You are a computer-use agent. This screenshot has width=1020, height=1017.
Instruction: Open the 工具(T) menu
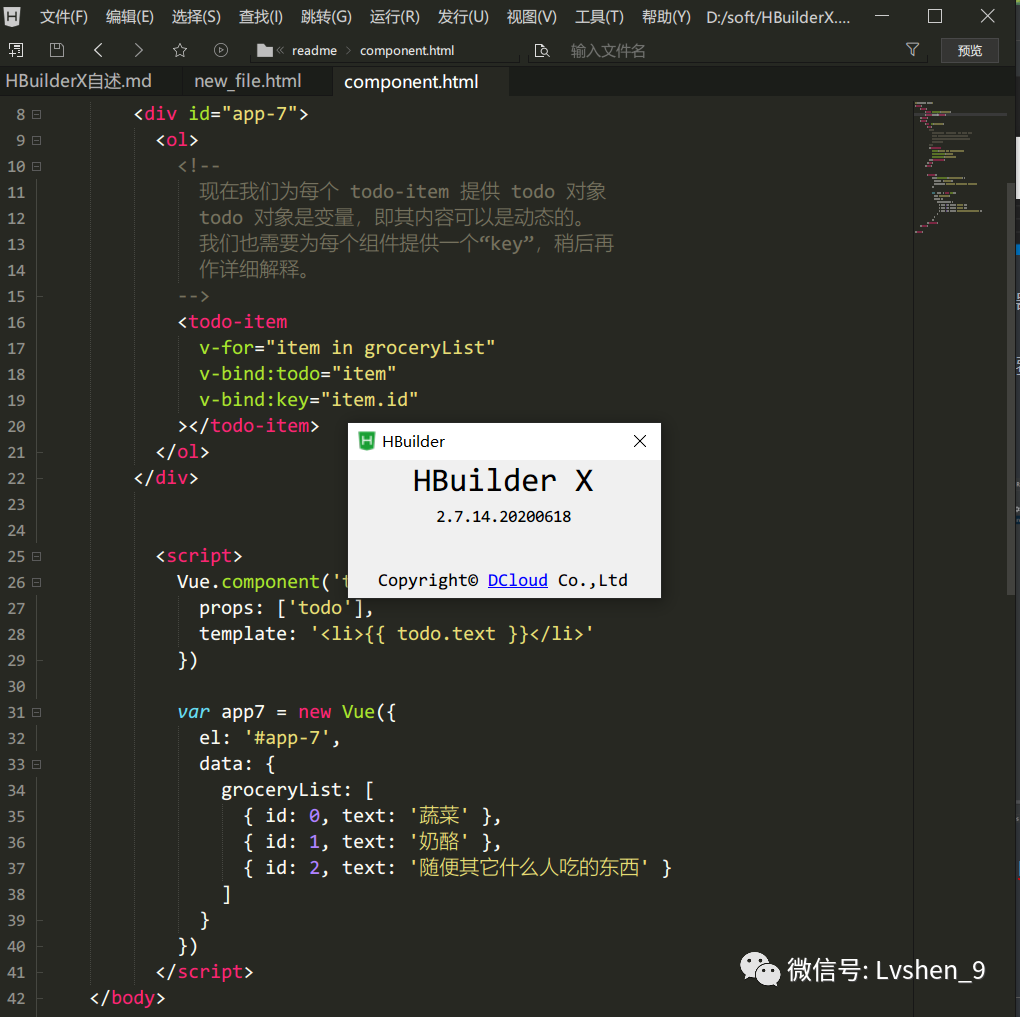coord(599,17)
